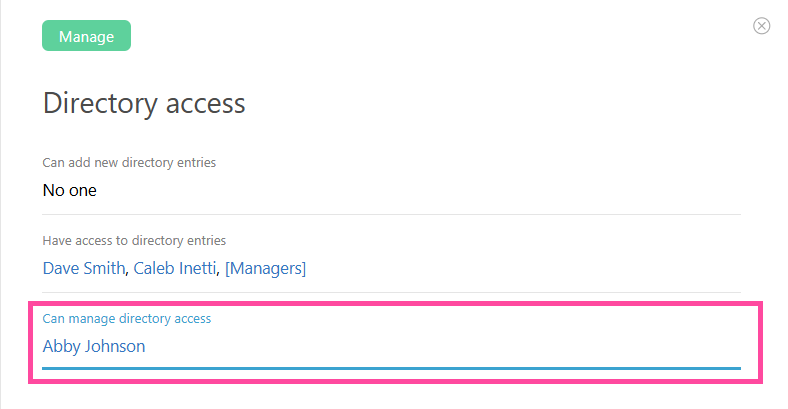Click the Abby Johnson name
This screenshot has height=409, width=788.
pyautogui.click(x=94, y=346)
